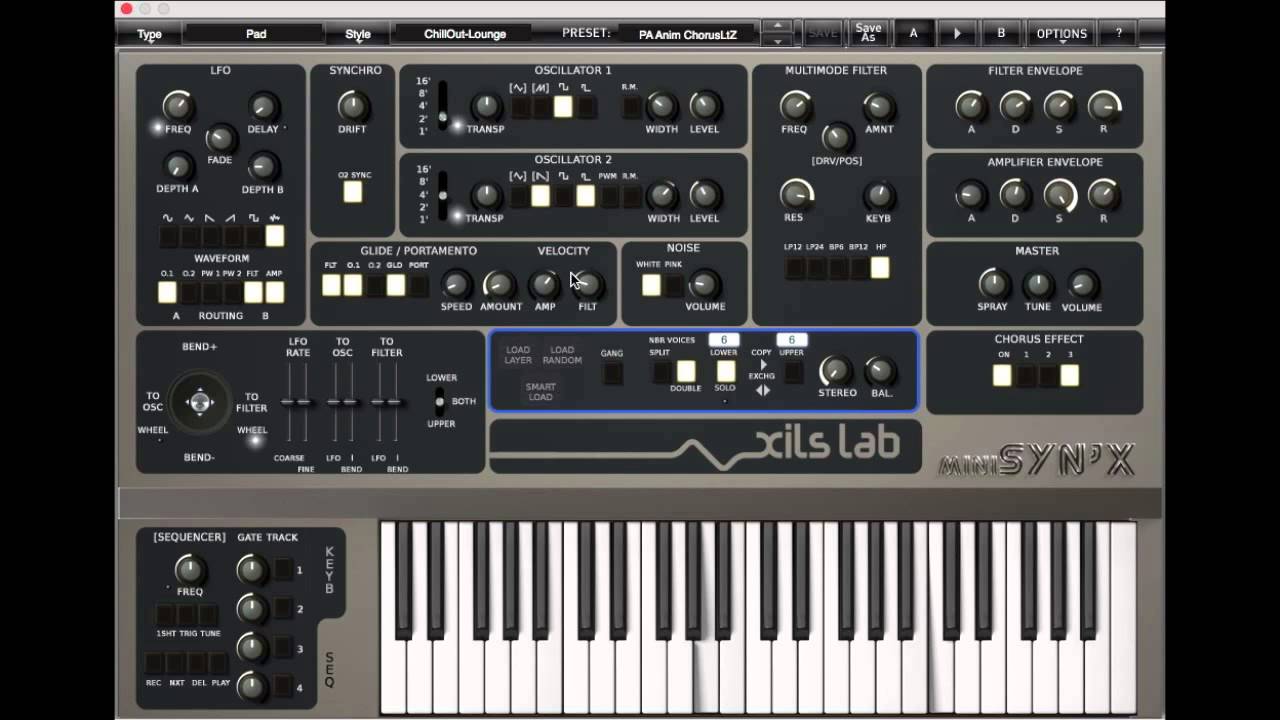Toggle Oscillator 1 R.M. ring modulation
The height and width of the screenshot is (720, 1280).
tap(630, 107)
